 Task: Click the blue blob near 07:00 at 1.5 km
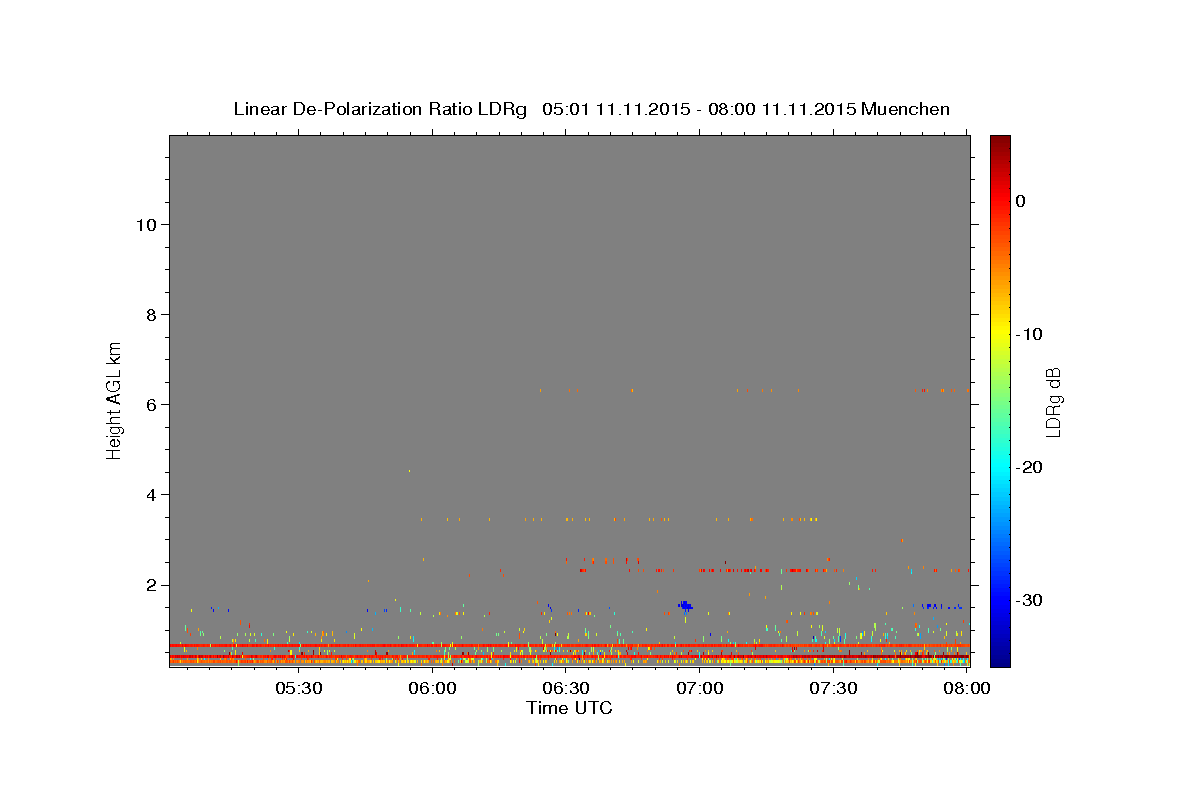[x=685, y=605]
